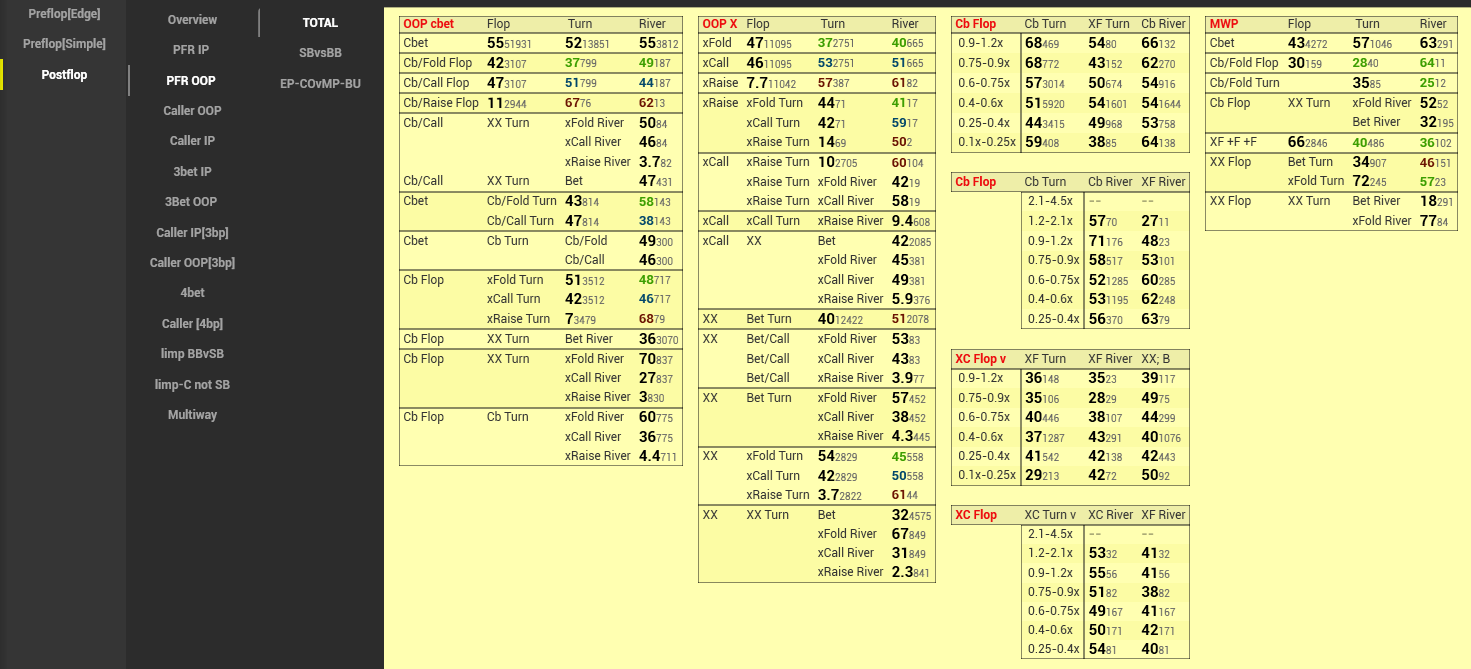Open the Overview stats page
Image resolution: width=1471 pixels, height=669 pixels.
pos(192,20)
